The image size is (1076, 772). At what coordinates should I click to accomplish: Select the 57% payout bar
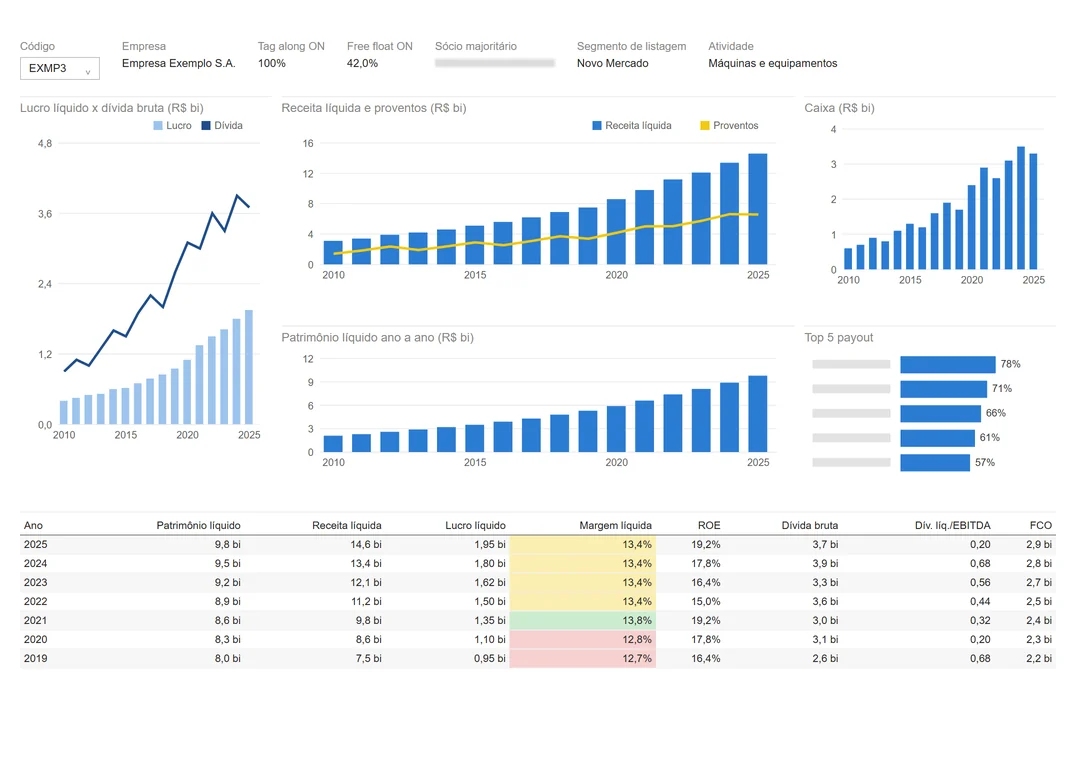click(x=935, y=463)
